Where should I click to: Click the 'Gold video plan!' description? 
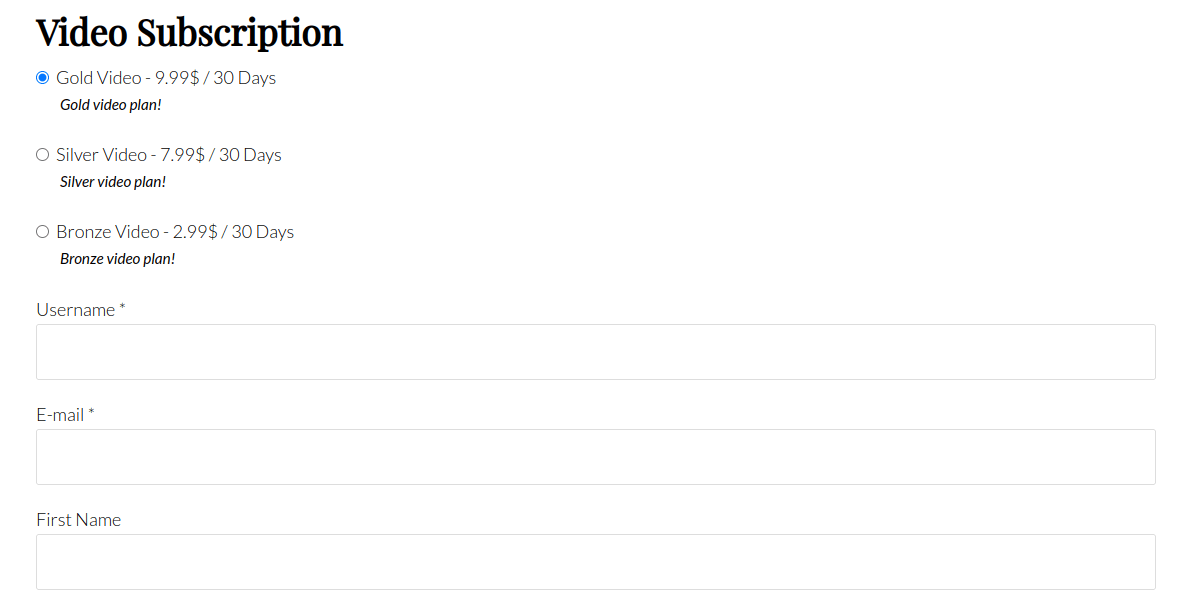point(111,105)
